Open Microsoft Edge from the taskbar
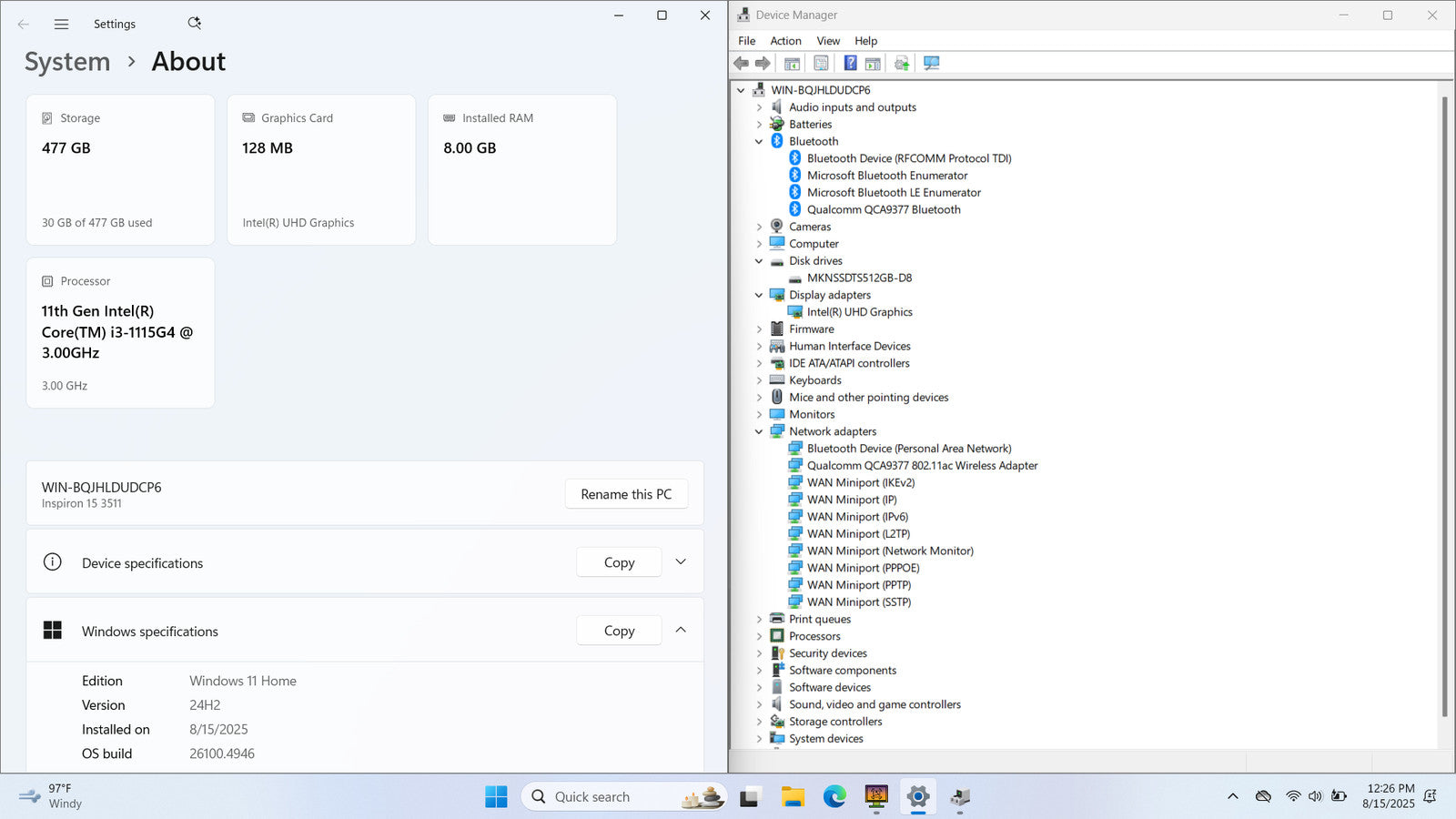Image resolution: width=1456 pixels, height=819 pixels. click(x=834, y=797)
